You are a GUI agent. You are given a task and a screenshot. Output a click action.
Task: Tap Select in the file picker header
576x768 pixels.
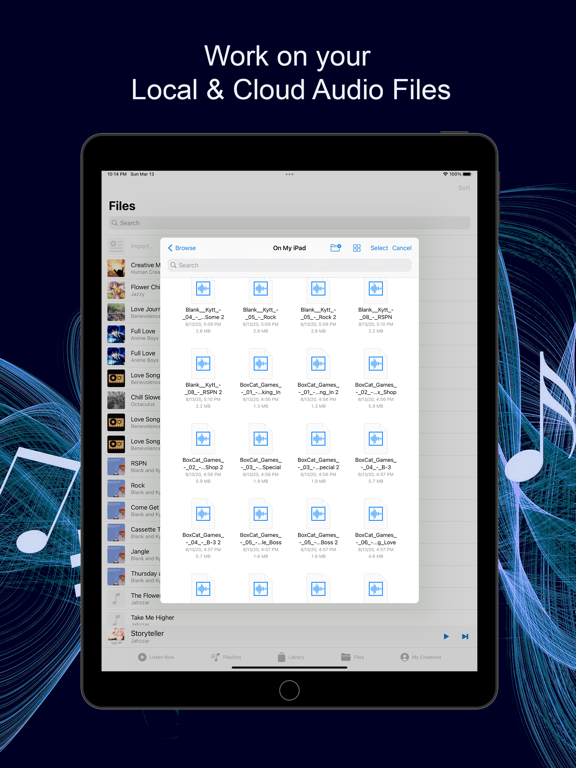(379, 248)
